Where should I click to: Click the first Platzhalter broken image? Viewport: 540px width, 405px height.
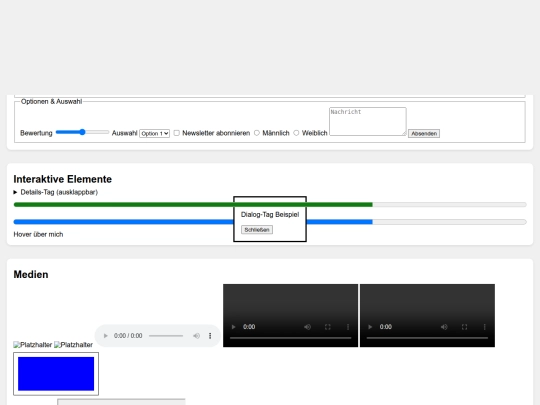click(x=33, y=345)
